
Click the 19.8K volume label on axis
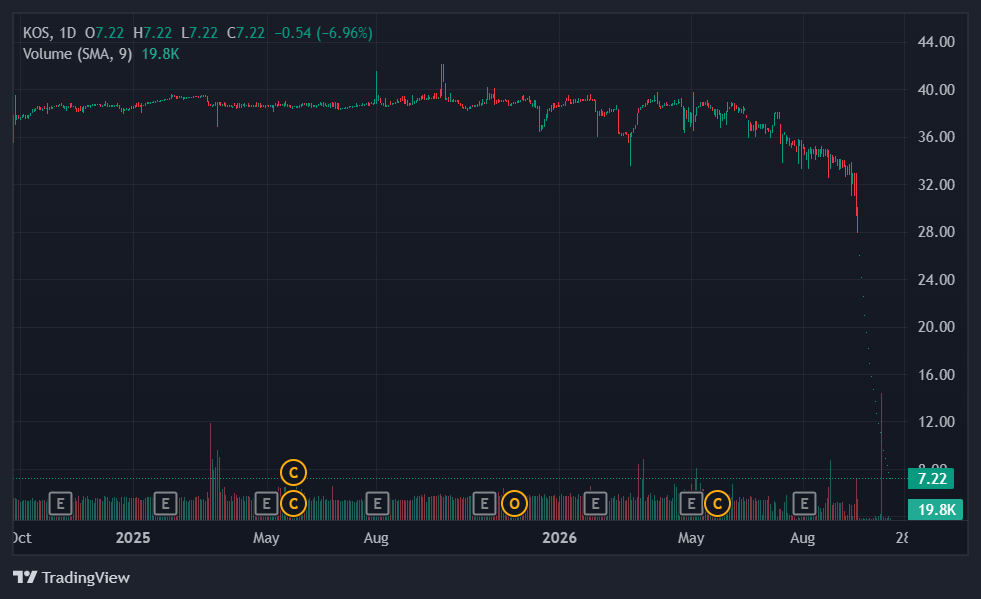coord(935,509)
